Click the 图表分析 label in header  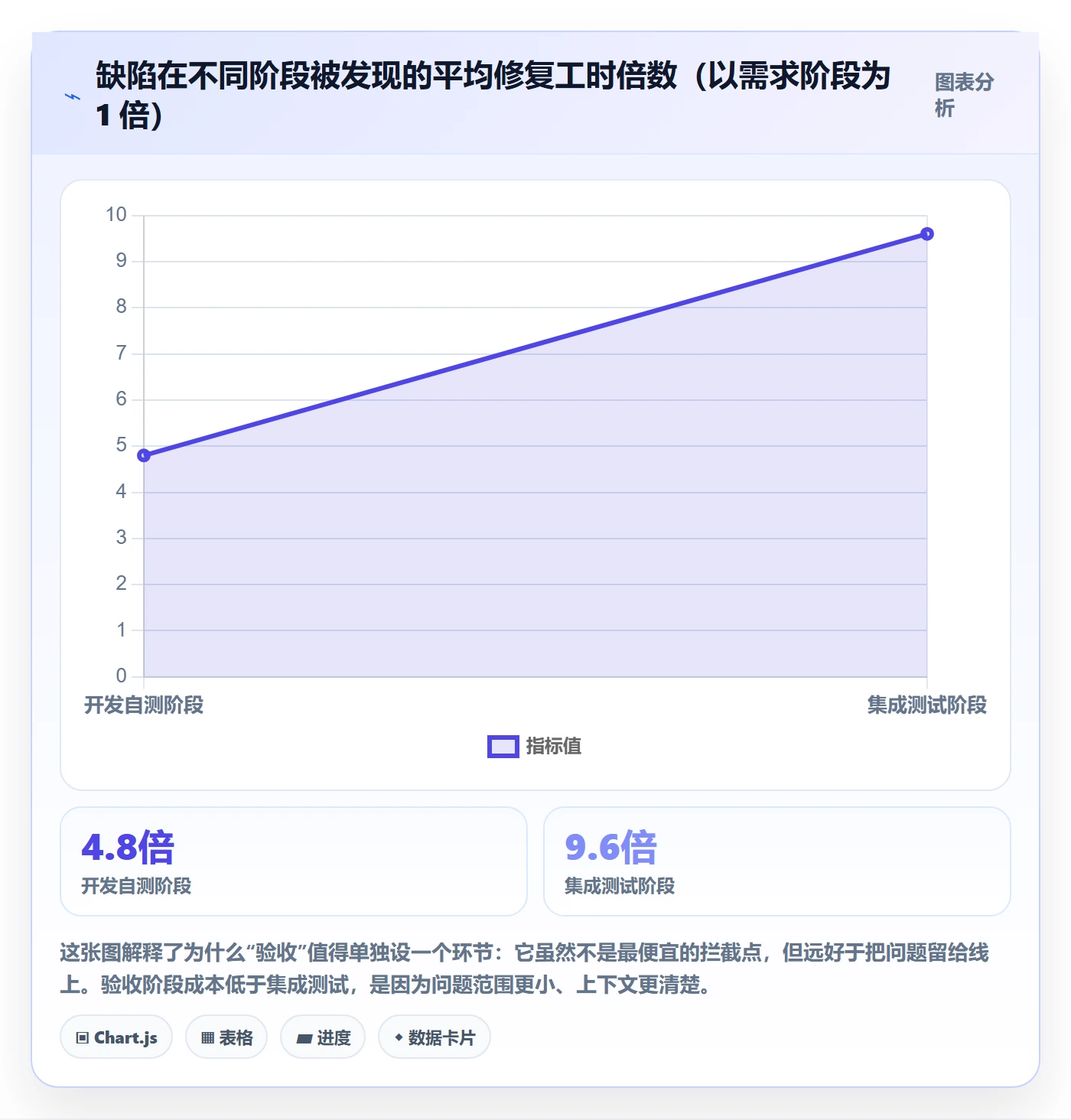[x=964, y=95]
